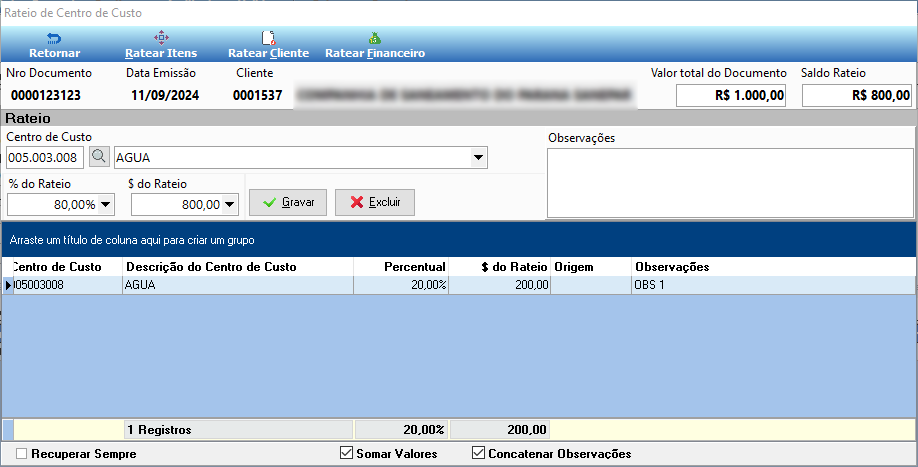
Task: Click the Observações grid column header
Action: pyautogui.click(x=773, y=267)
